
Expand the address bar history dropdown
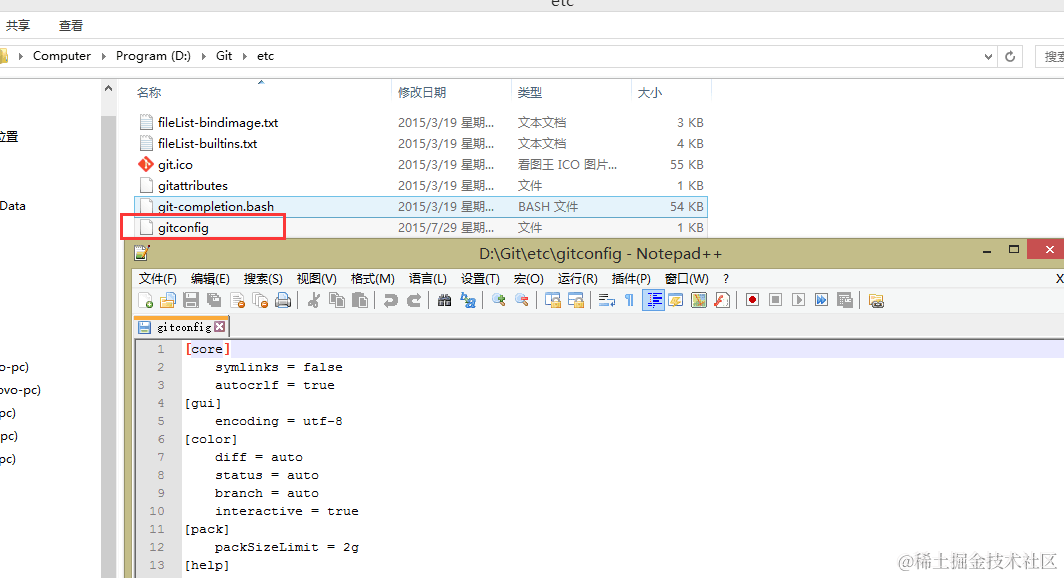988,56
